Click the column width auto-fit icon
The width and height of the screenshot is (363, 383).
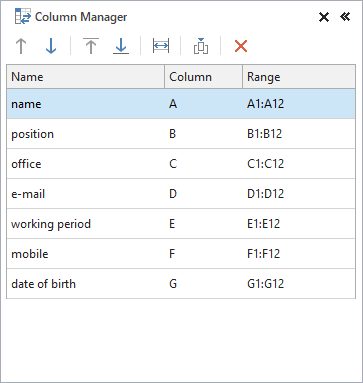pos(161,46)
